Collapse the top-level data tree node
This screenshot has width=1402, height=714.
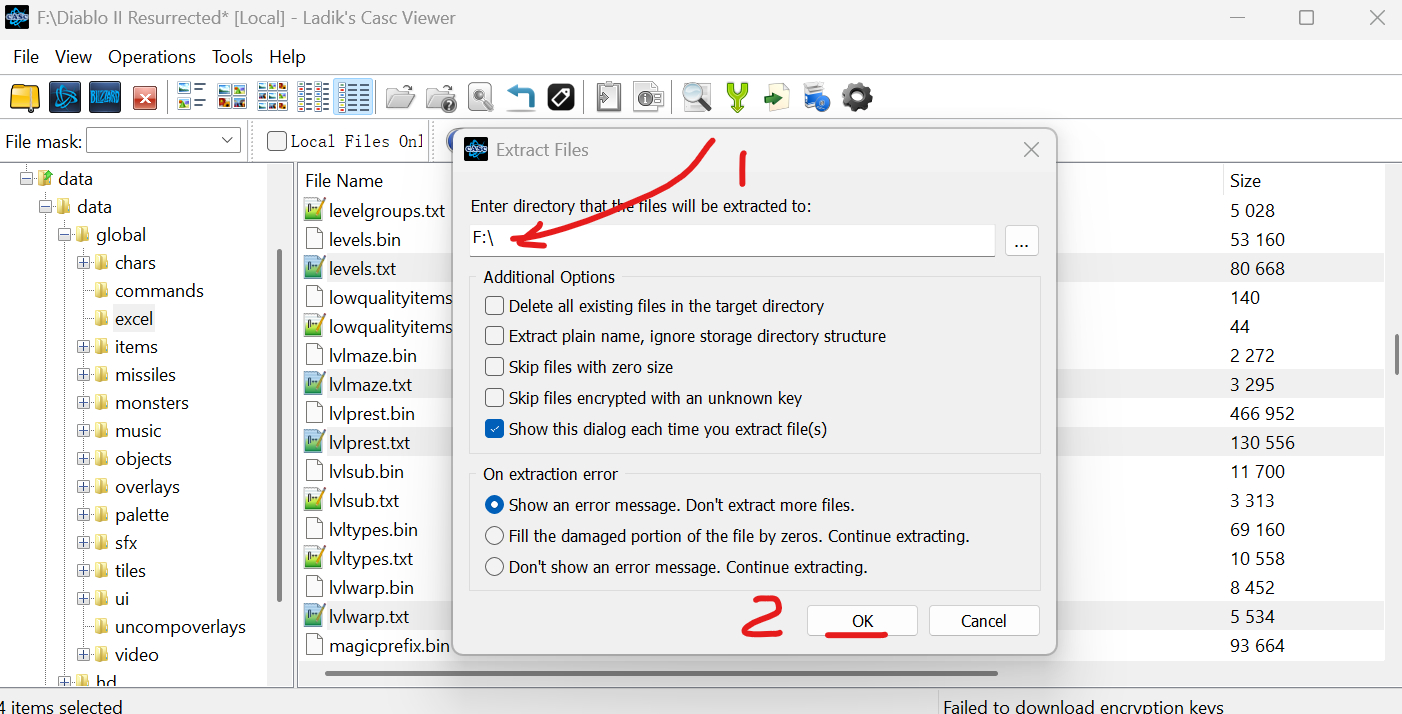26,179
